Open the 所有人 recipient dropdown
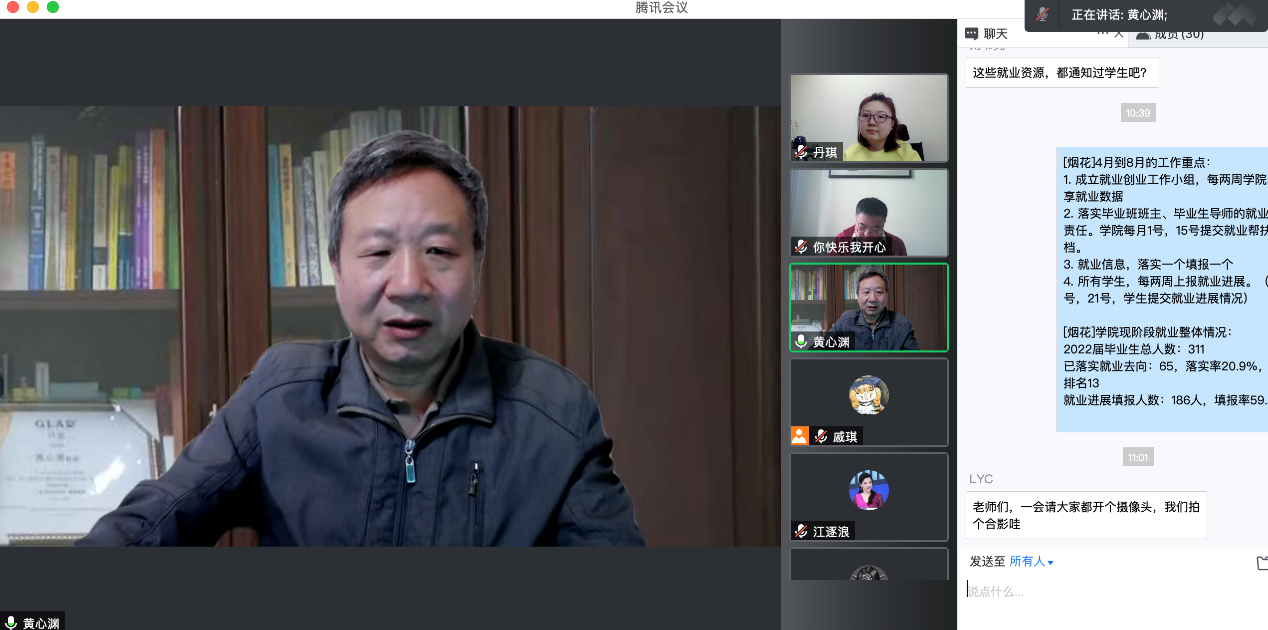The height and width of the screenshot is (630, 1268). [x=1031, y=562]
